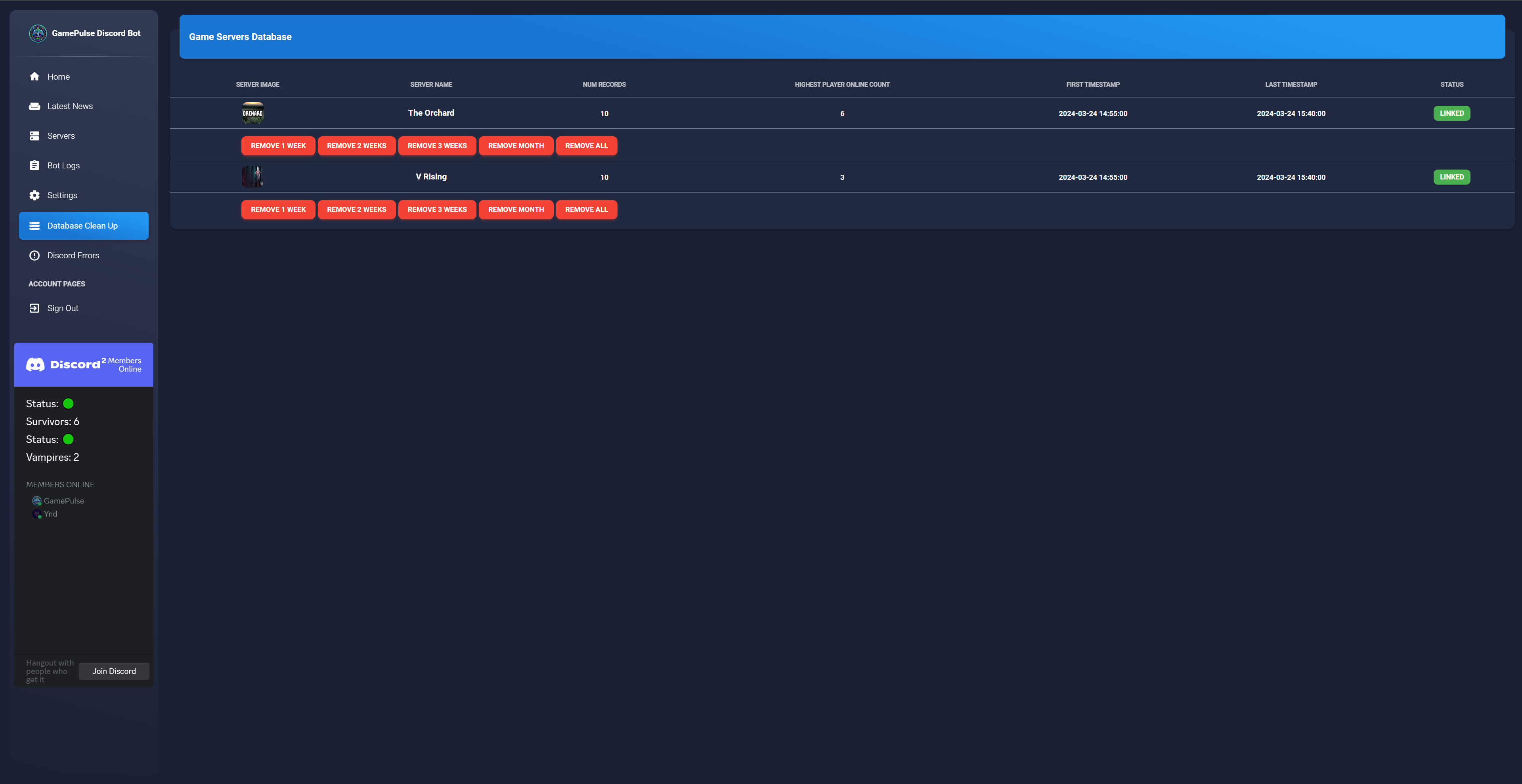
Task: Click the Settings gear icon
Action: [34, 195]
